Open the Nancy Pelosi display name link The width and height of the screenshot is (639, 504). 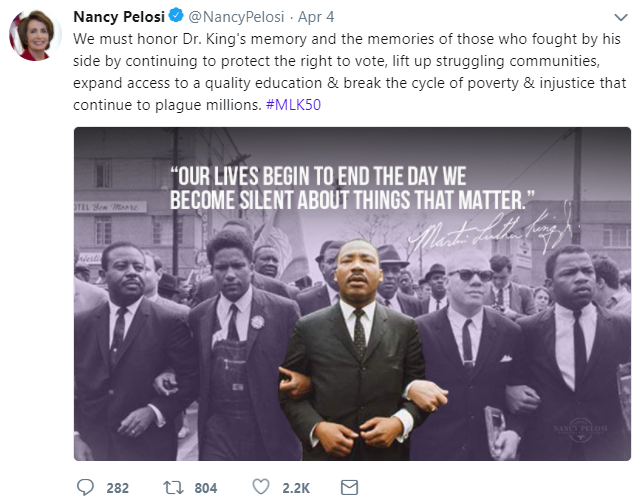tap(118, 16)
